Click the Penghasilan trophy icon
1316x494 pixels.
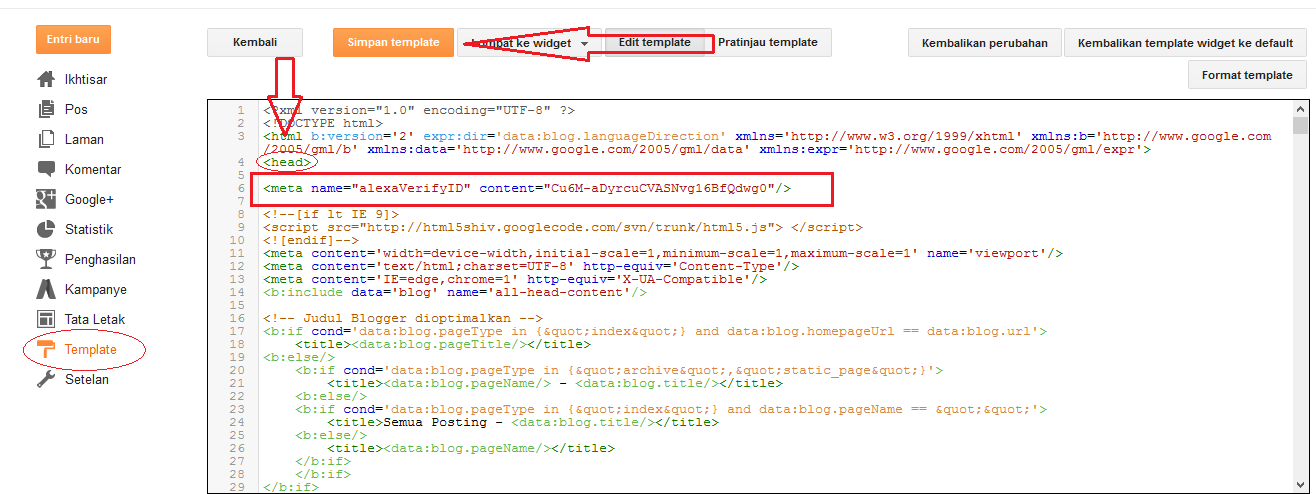[45, 260]
